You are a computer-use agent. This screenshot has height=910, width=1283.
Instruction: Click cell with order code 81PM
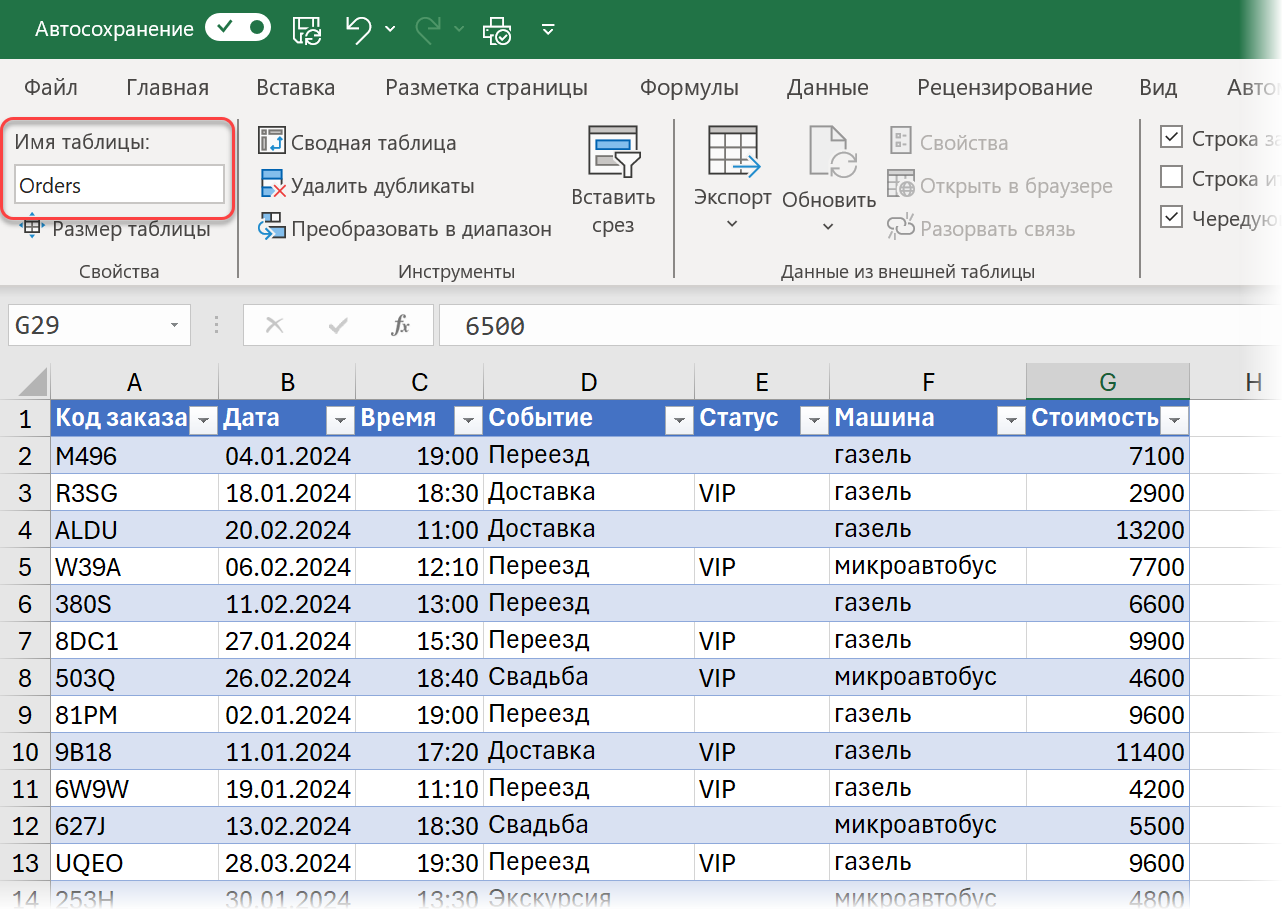pyautogui.click(x=134, y=715)
